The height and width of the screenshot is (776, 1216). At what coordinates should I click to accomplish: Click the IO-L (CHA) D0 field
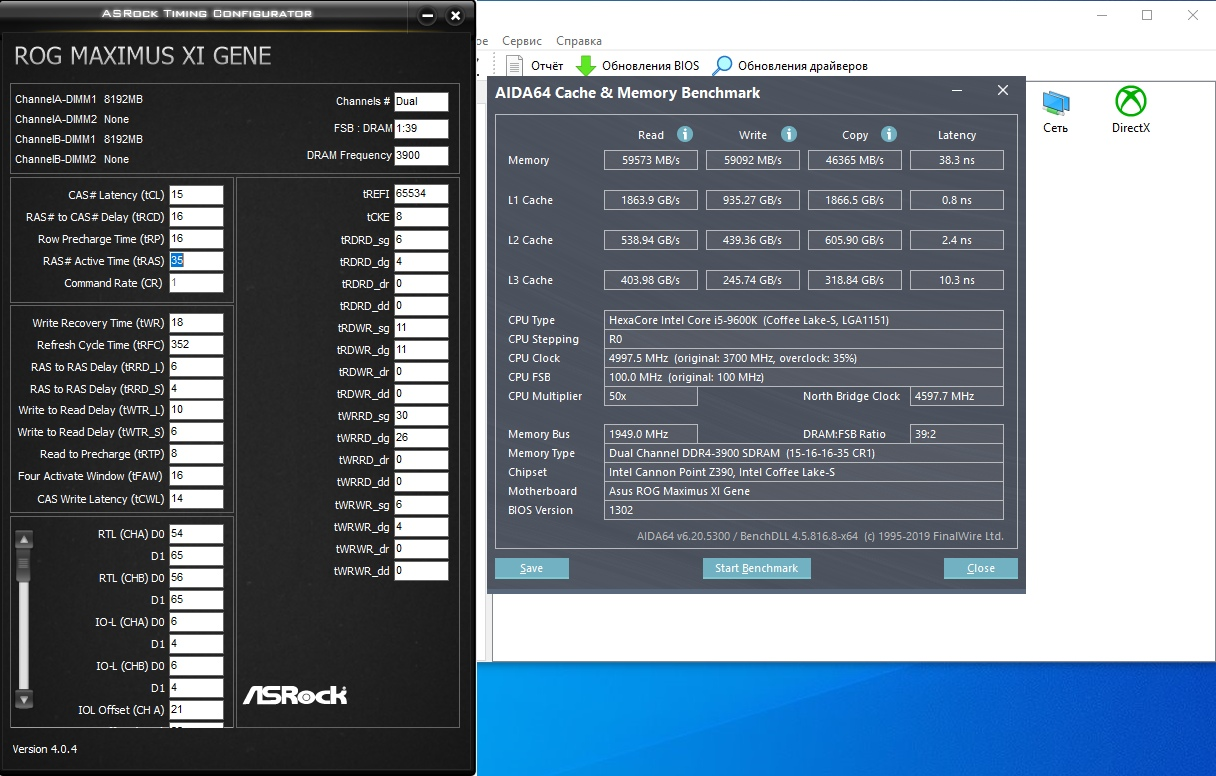[196, 622]
